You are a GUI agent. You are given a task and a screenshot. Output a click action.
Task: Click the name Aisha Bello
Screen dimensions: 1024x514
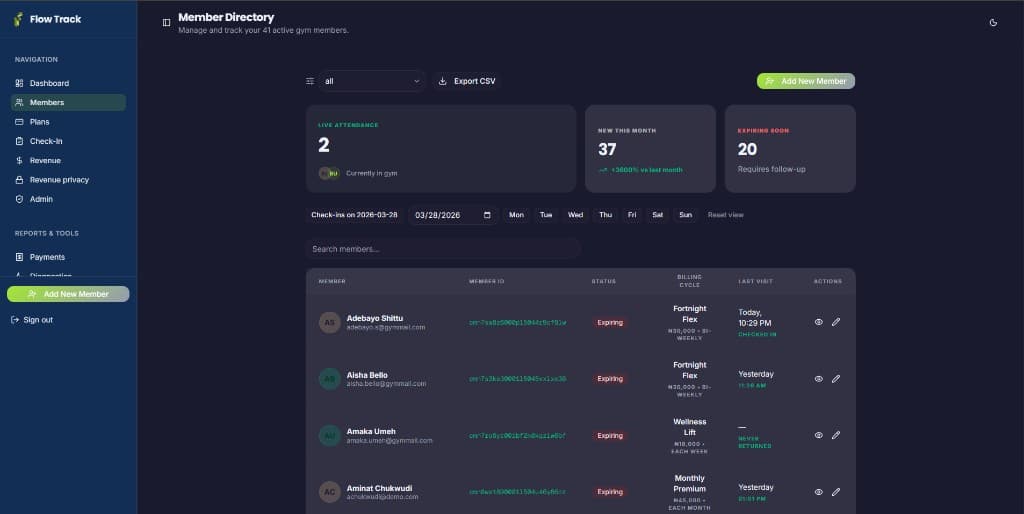pyautogui.click(x=367, y=375)
